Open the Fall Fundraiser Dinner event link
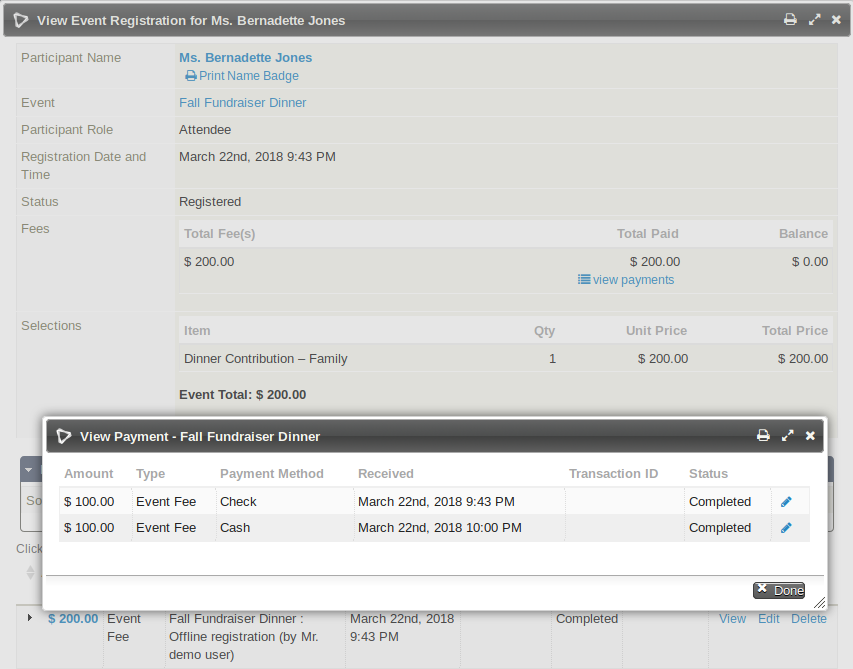 coord(242,102)
